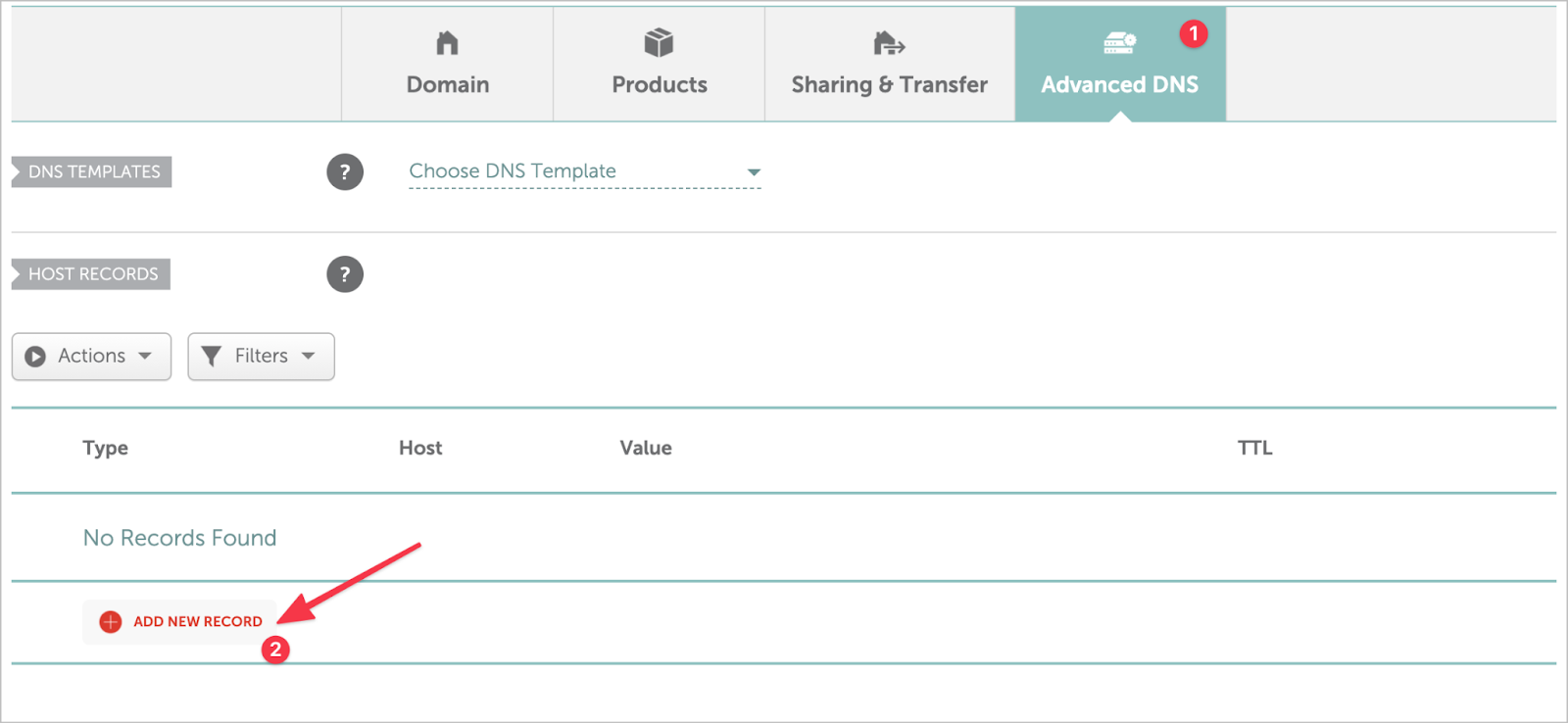Click the funnel icon in Filters button
The width and height of the screenshot is (1568, 723).
[x=211, y=357]
